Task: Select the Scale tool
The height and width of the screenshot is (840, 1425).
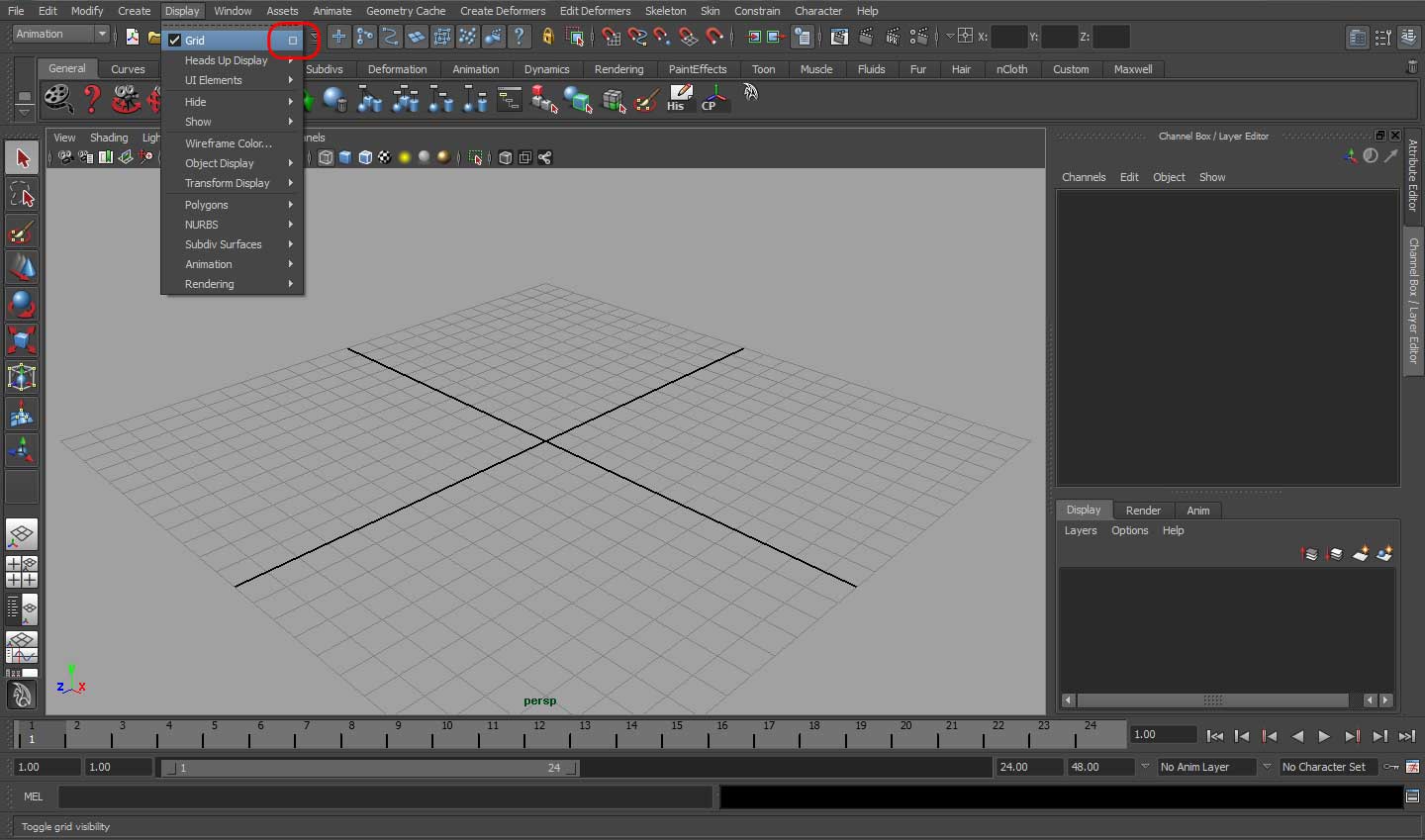Action: click(22, 340)
